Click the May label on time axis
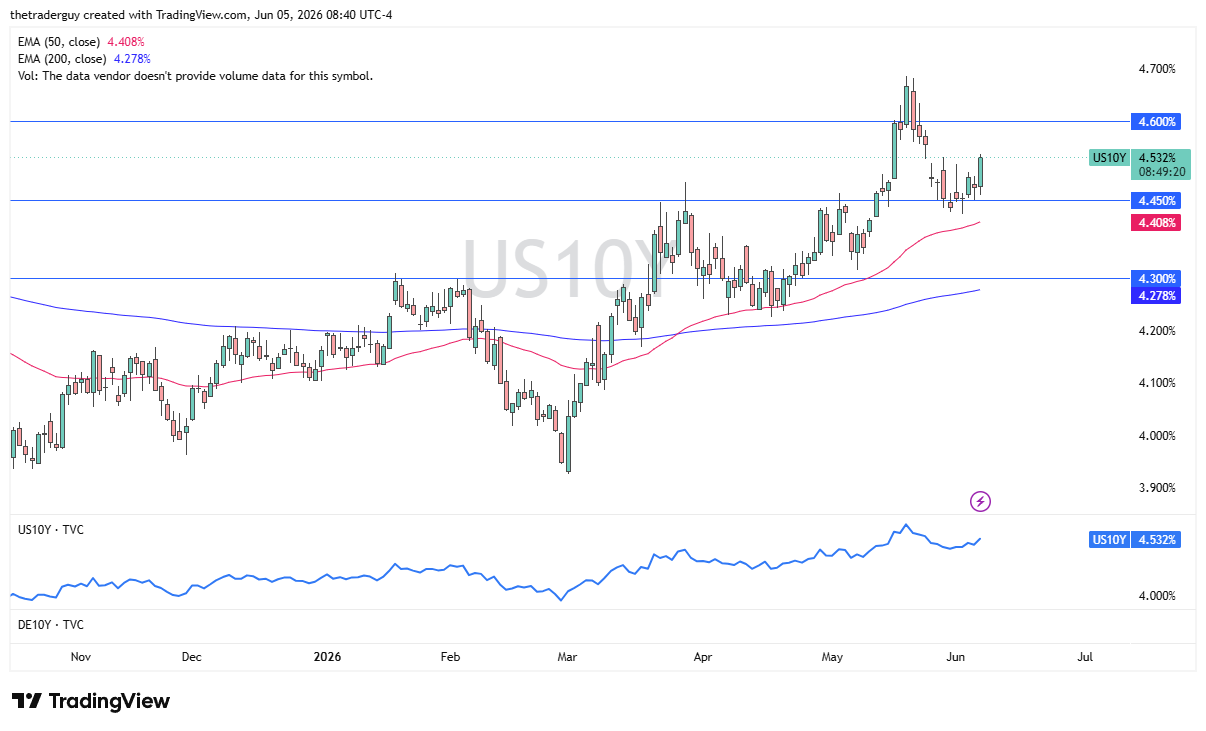This screenshot has height=731, width=1206. 832,657
